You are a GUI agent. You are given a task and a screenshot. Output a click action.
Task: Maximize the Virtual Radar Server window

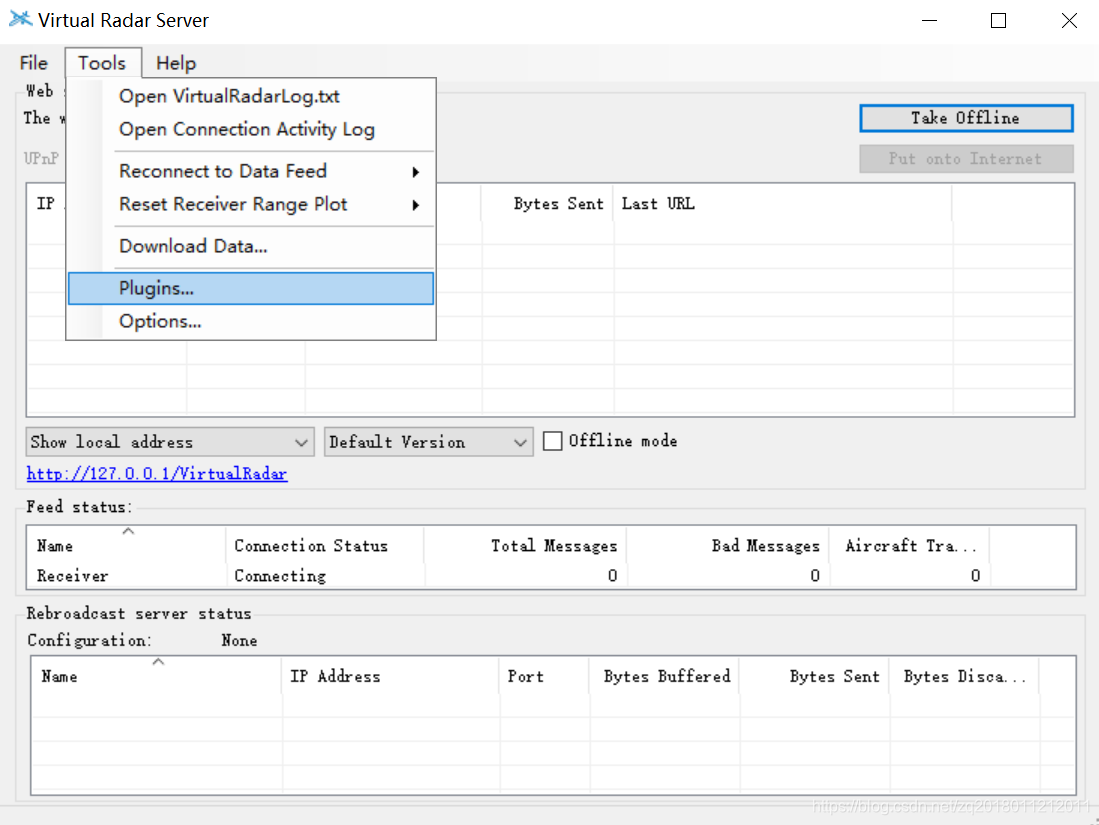click(x=998, y=20)
